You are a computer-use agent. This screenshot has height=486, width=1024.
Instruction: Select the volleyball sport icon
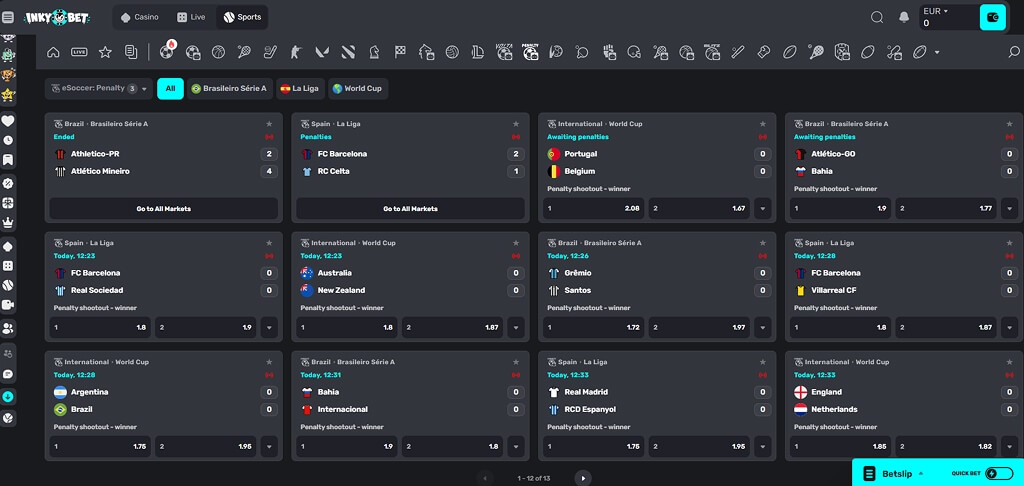452,52
